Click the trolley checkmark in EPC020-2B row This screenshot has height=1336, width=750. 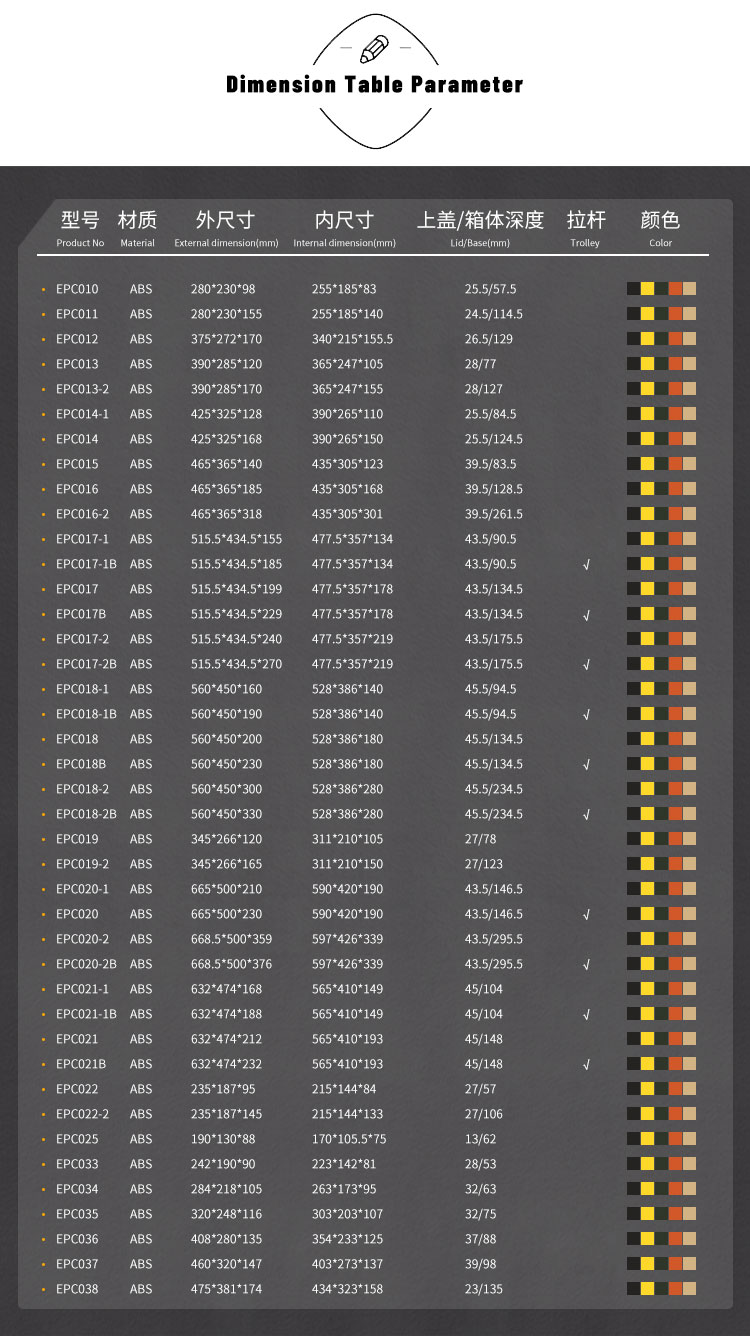pyautogui.click(x=587, y=964)
